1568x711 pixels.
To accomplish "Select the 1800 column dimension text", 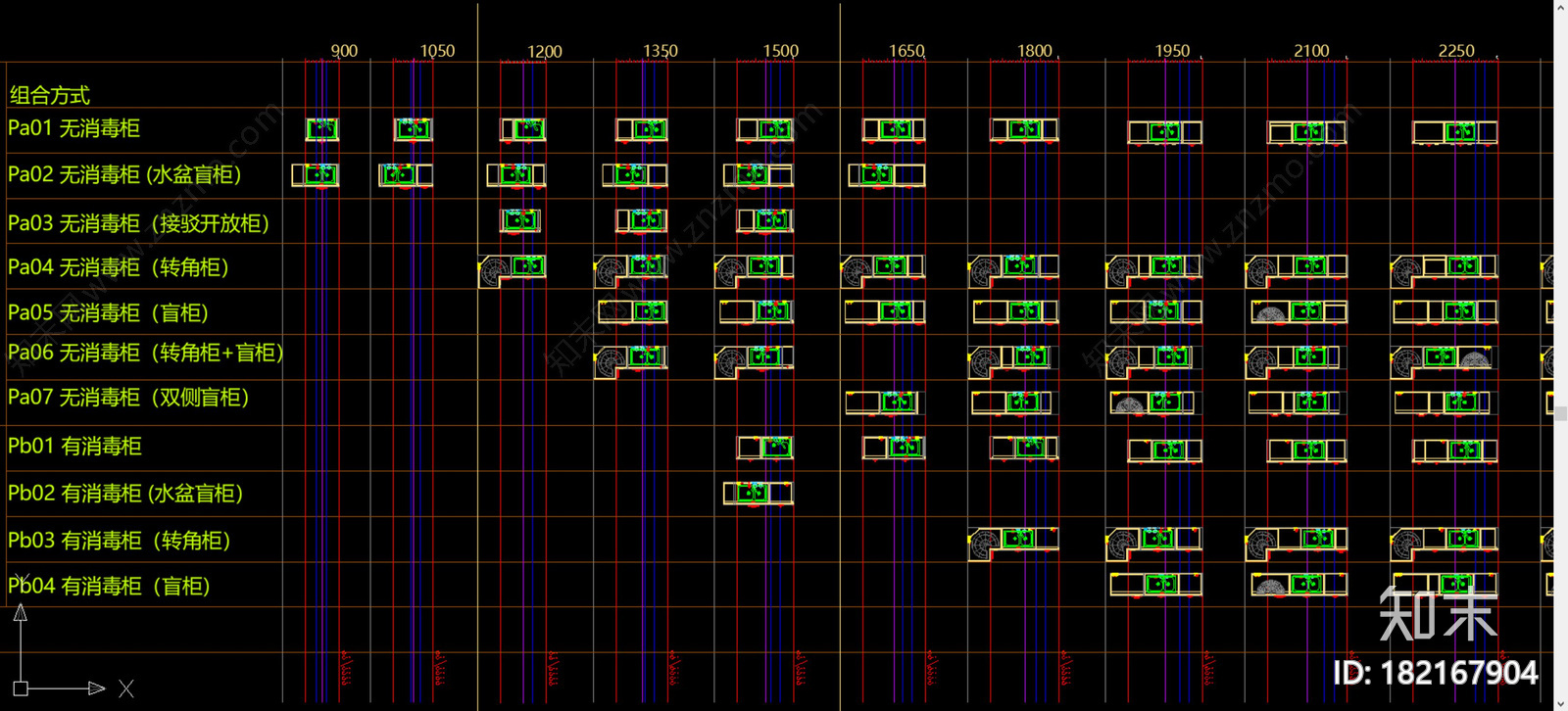I will (1035, 51).
